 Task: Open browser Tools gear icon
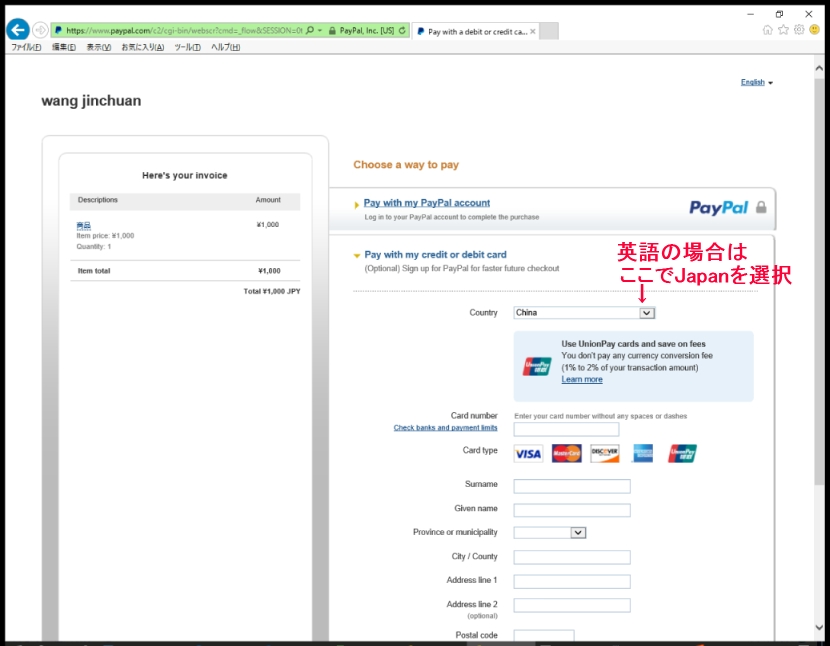click(799, 30)
